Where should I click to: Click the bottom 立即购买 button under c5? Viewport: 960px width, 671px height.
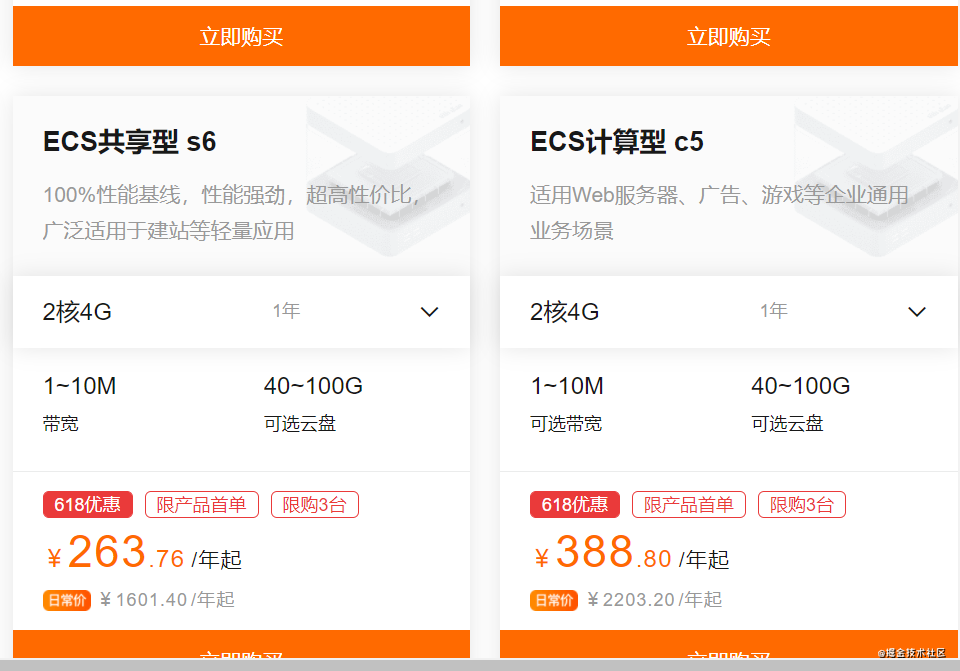[x=729, y=645]
